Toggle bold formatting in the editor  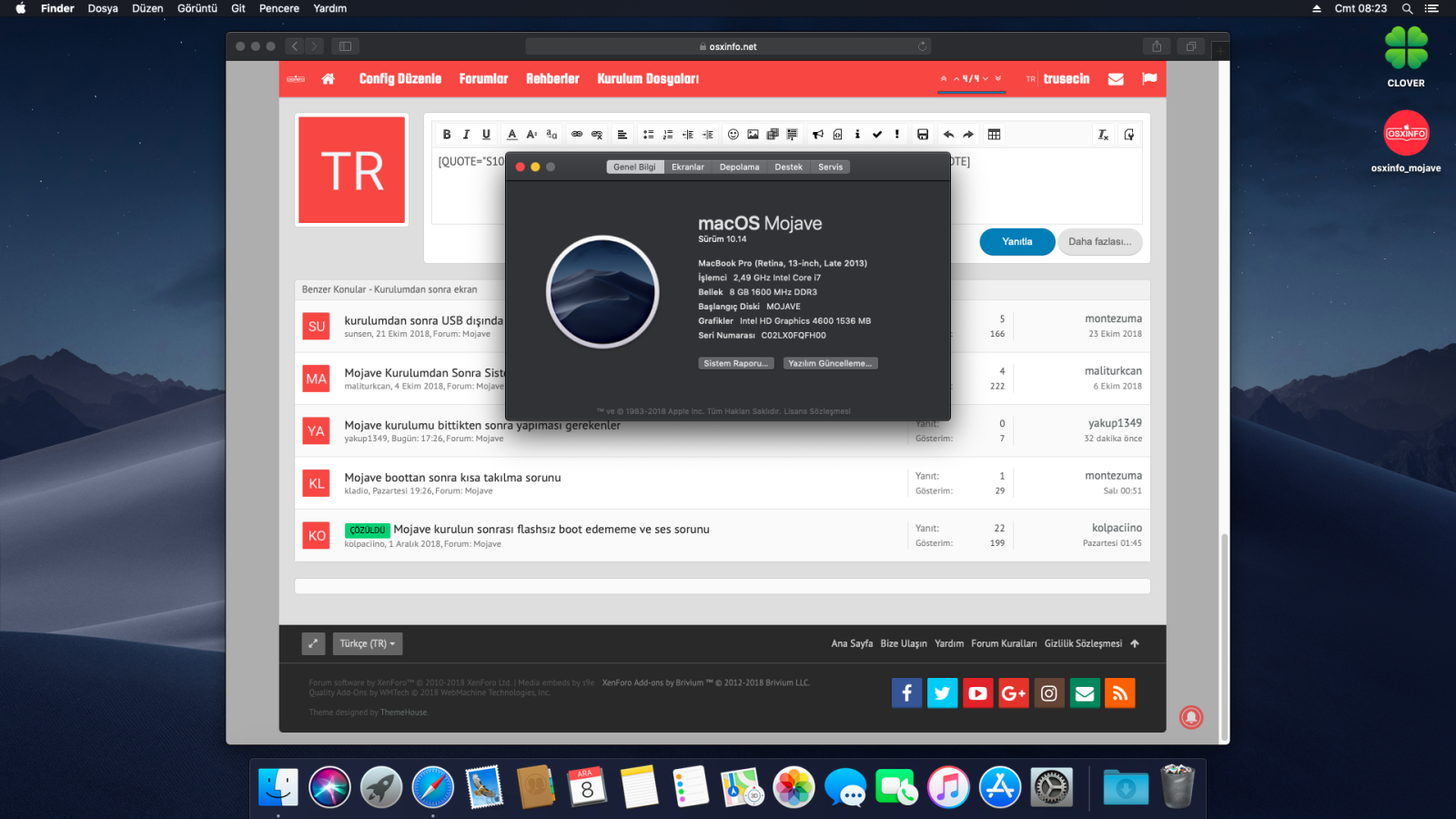tap(447, 135)
